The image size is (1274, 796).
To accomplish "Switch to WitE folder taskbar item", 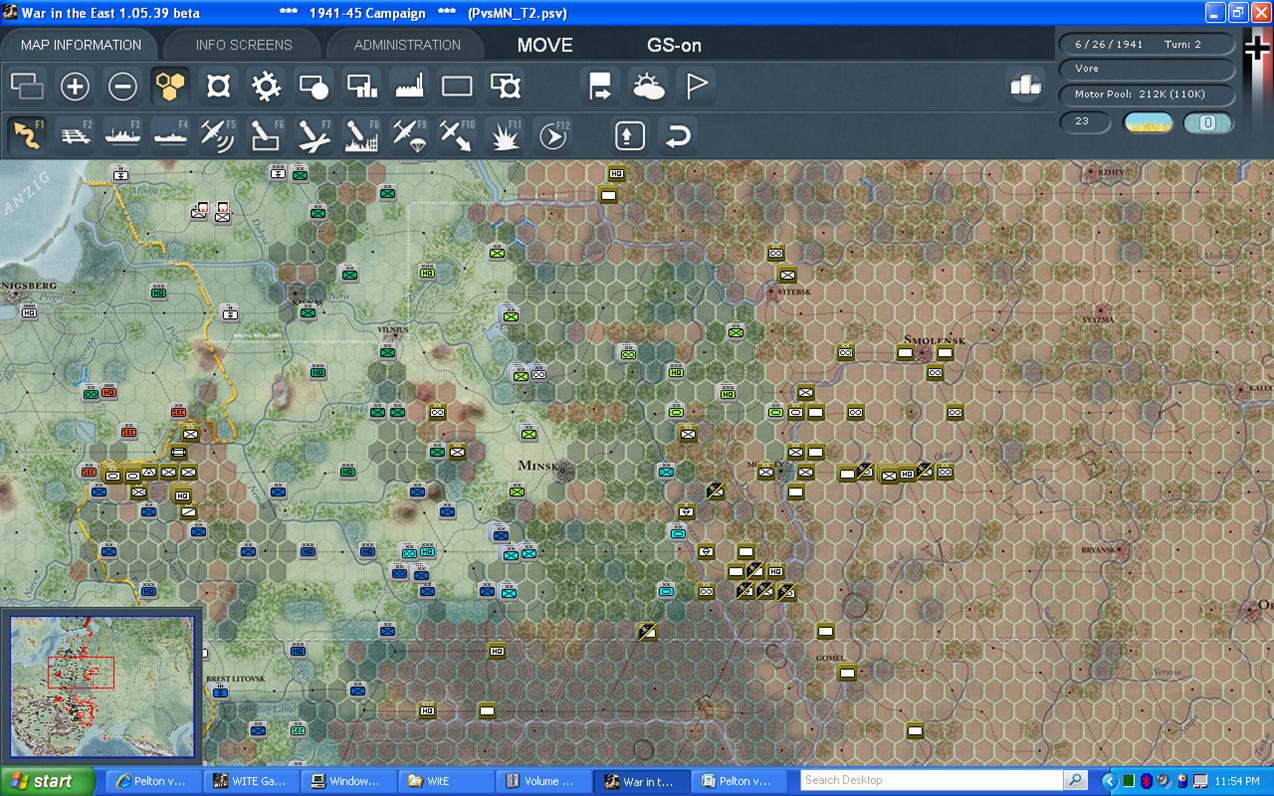I will click(445, 781).
